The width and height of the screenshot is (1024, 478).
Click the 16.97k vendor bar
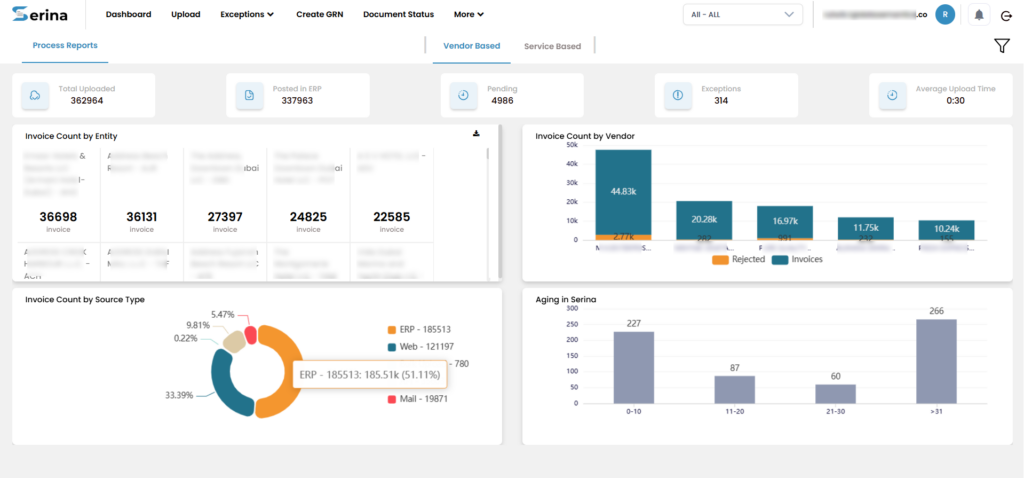(785, 222)
